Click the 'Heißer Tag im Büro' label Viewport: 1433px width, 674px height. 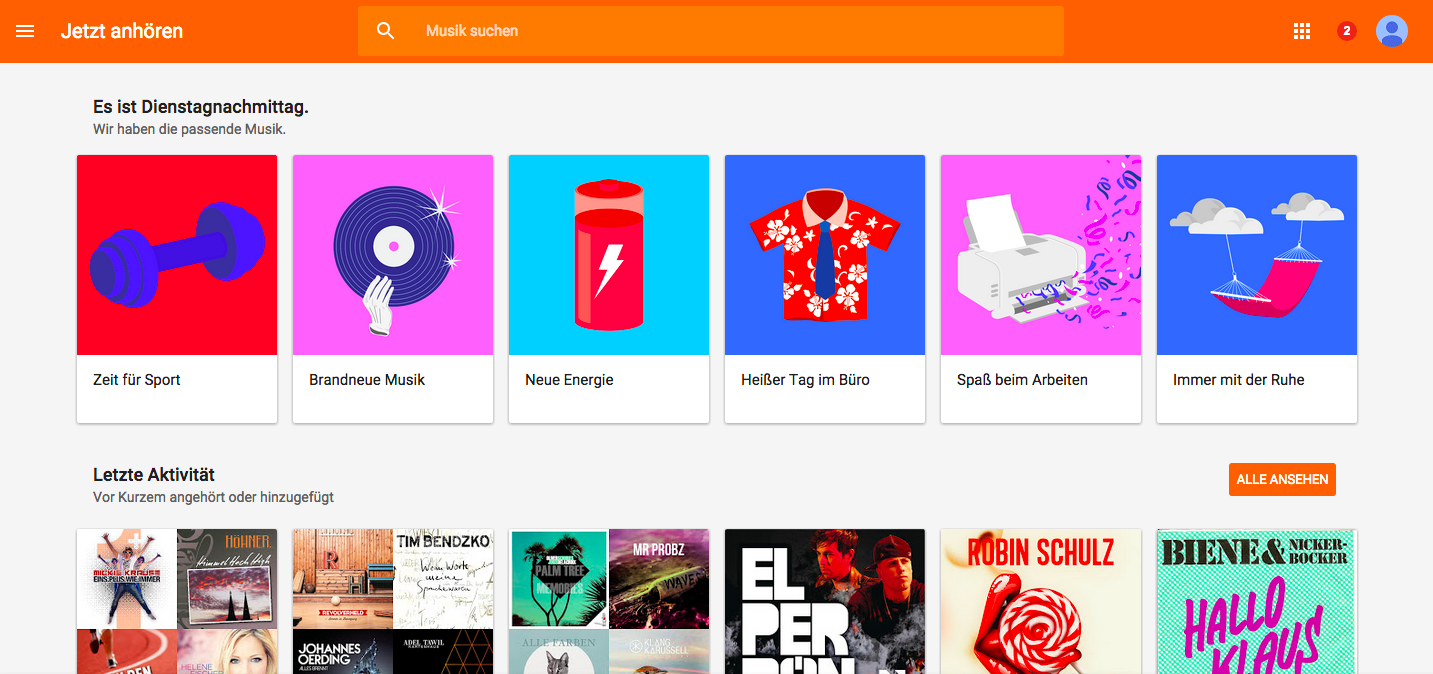pos(805,380)
